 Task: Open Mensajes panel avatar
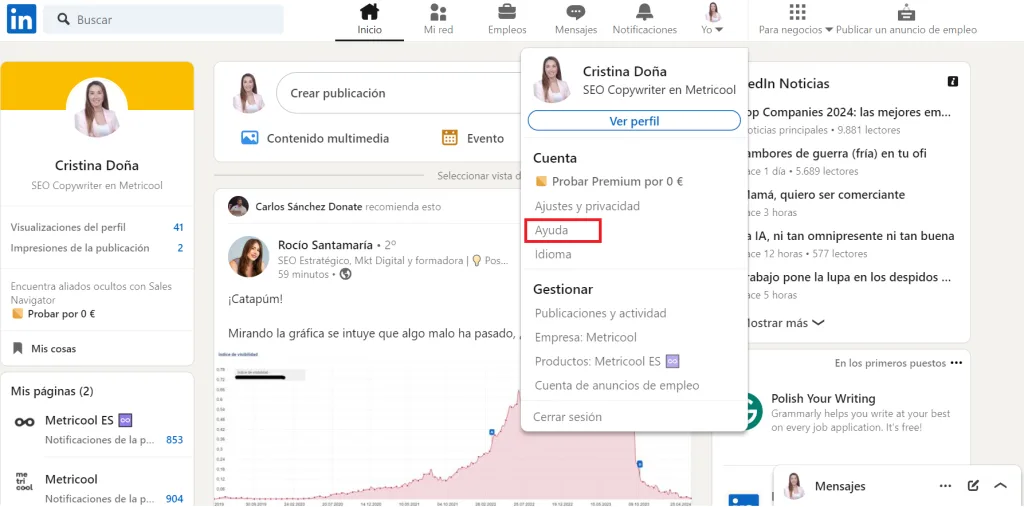(794, 486)
